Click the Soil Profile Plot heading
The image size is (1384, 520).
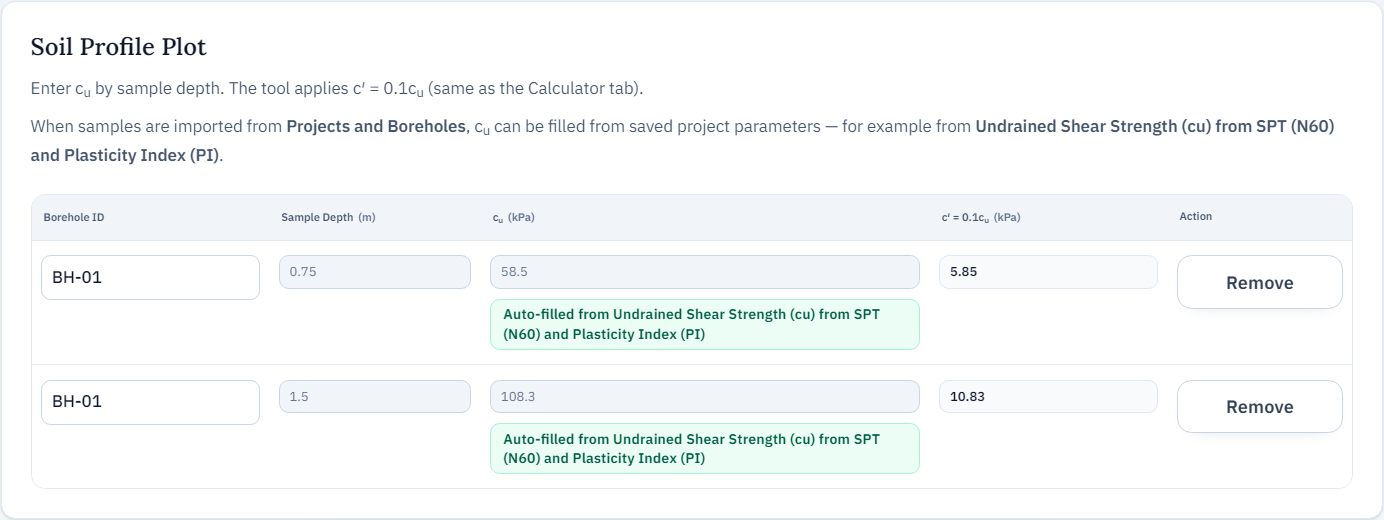tap(119, 47)
